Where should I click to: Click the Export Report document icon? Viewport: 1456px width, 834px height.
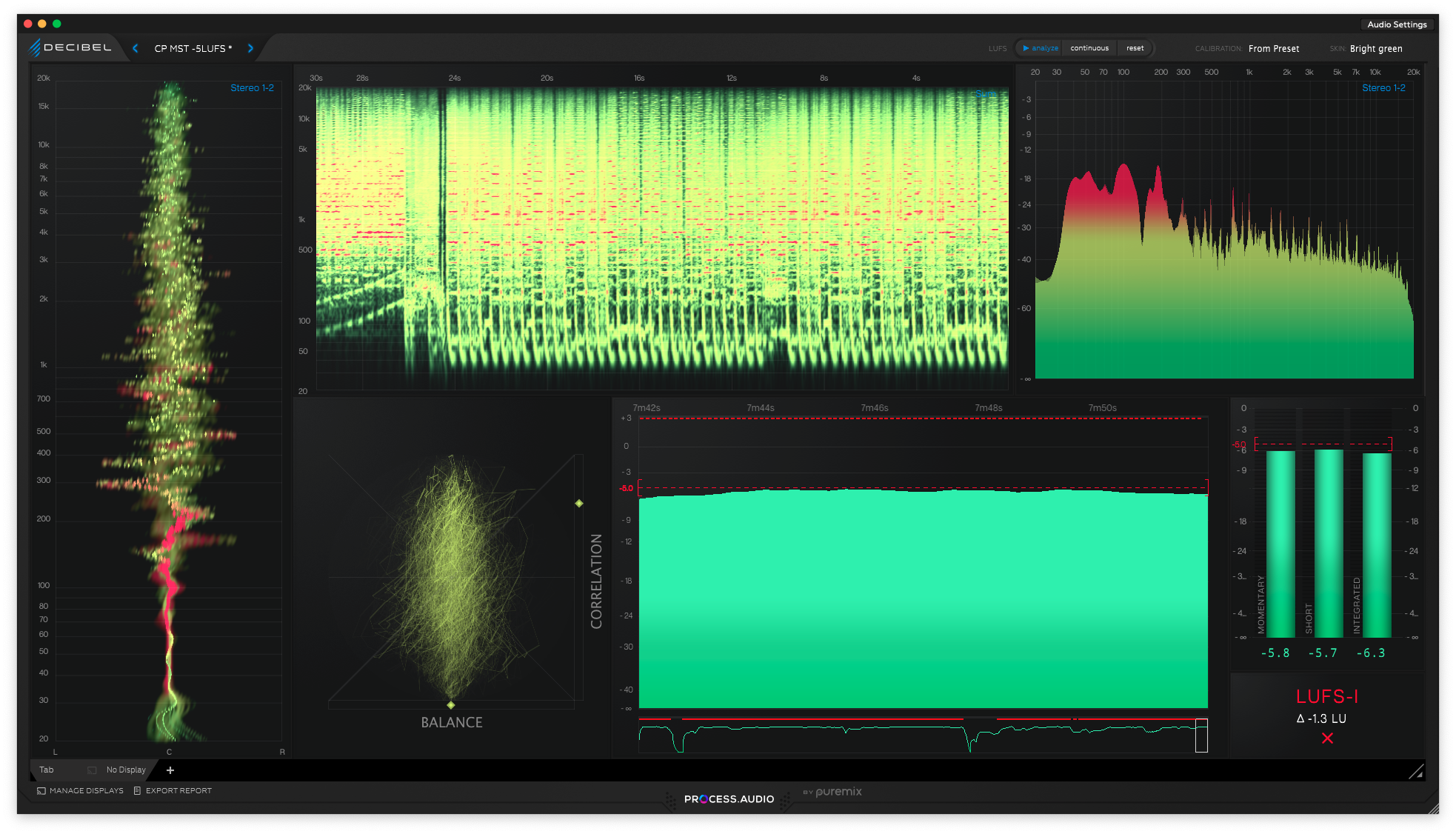(x=137, y=791)
